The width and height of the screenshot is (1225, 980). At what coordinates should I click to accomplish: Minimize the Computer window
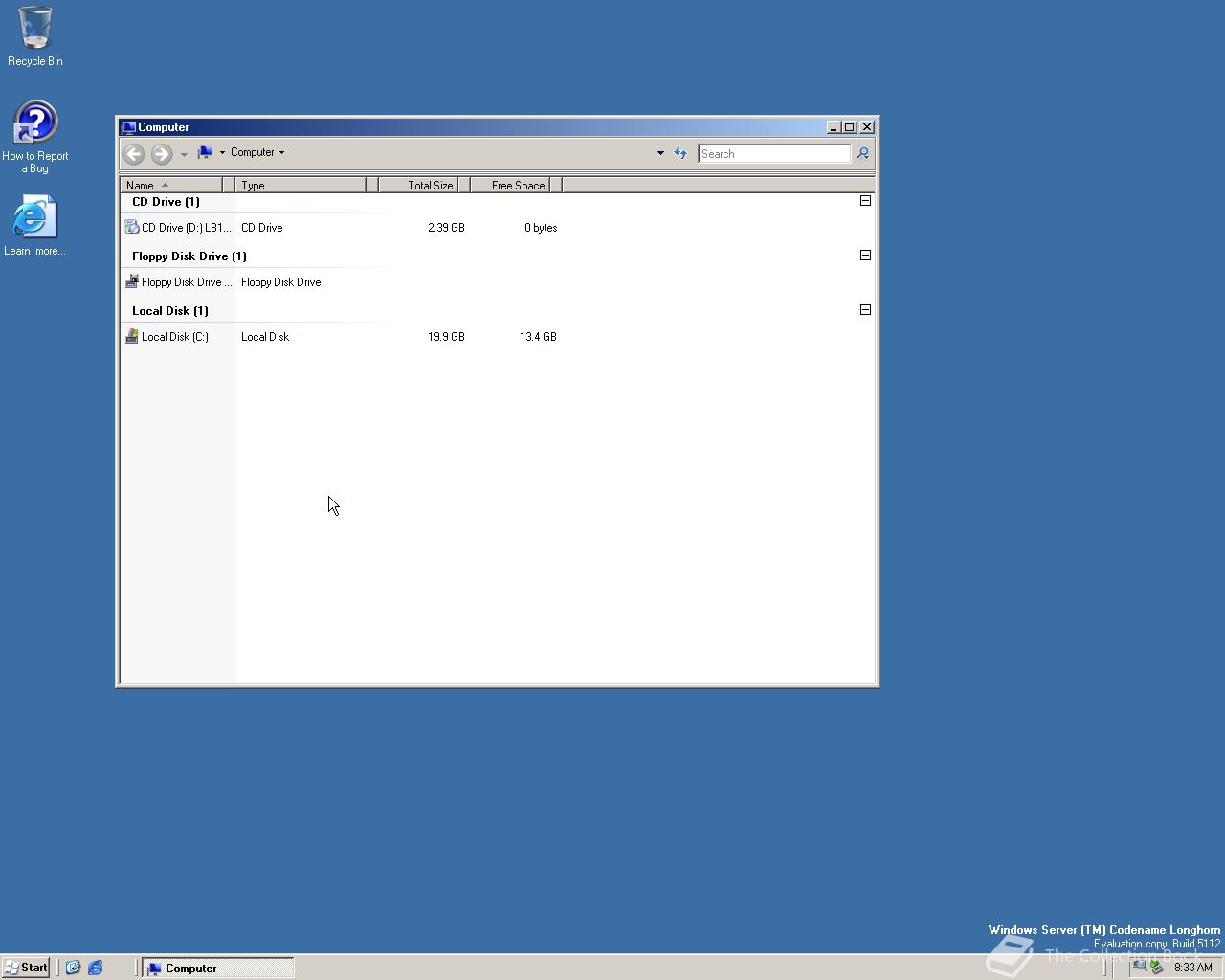coord(834,127)
